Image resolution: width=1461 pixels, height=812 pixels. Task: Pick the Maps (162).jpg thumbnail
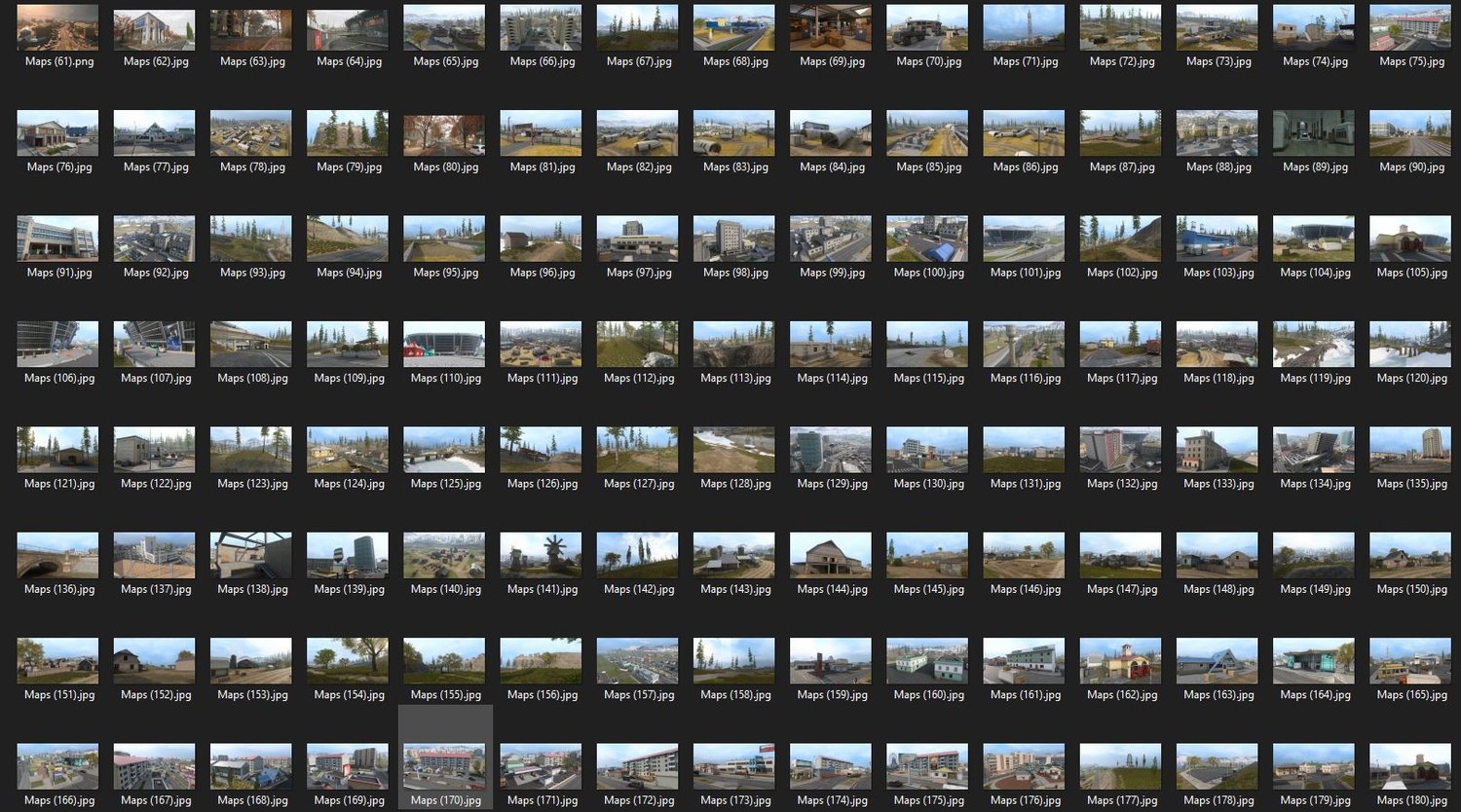click(1120, 661)
